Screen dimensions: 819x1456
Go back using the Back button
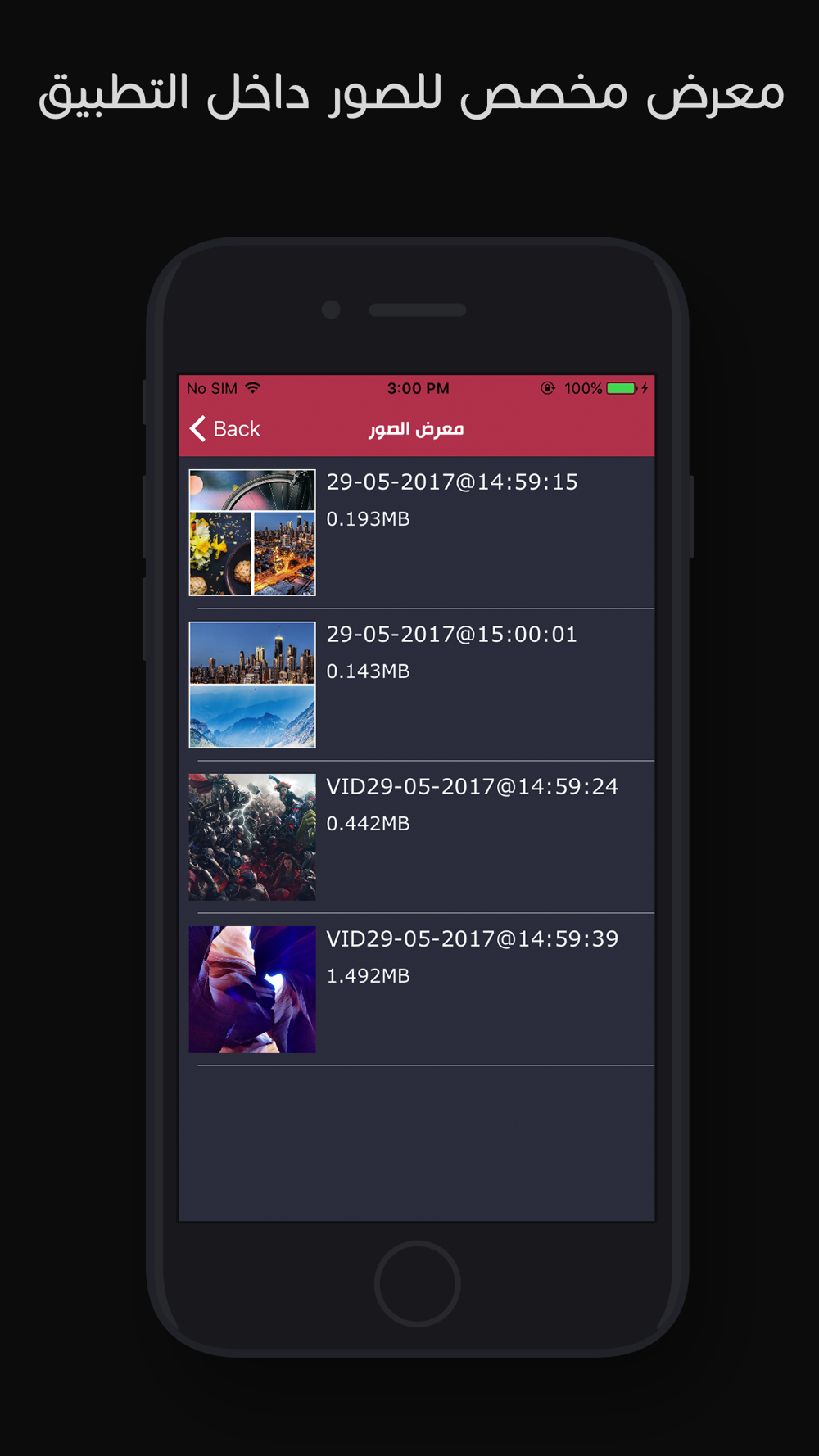tap(225, 428)
